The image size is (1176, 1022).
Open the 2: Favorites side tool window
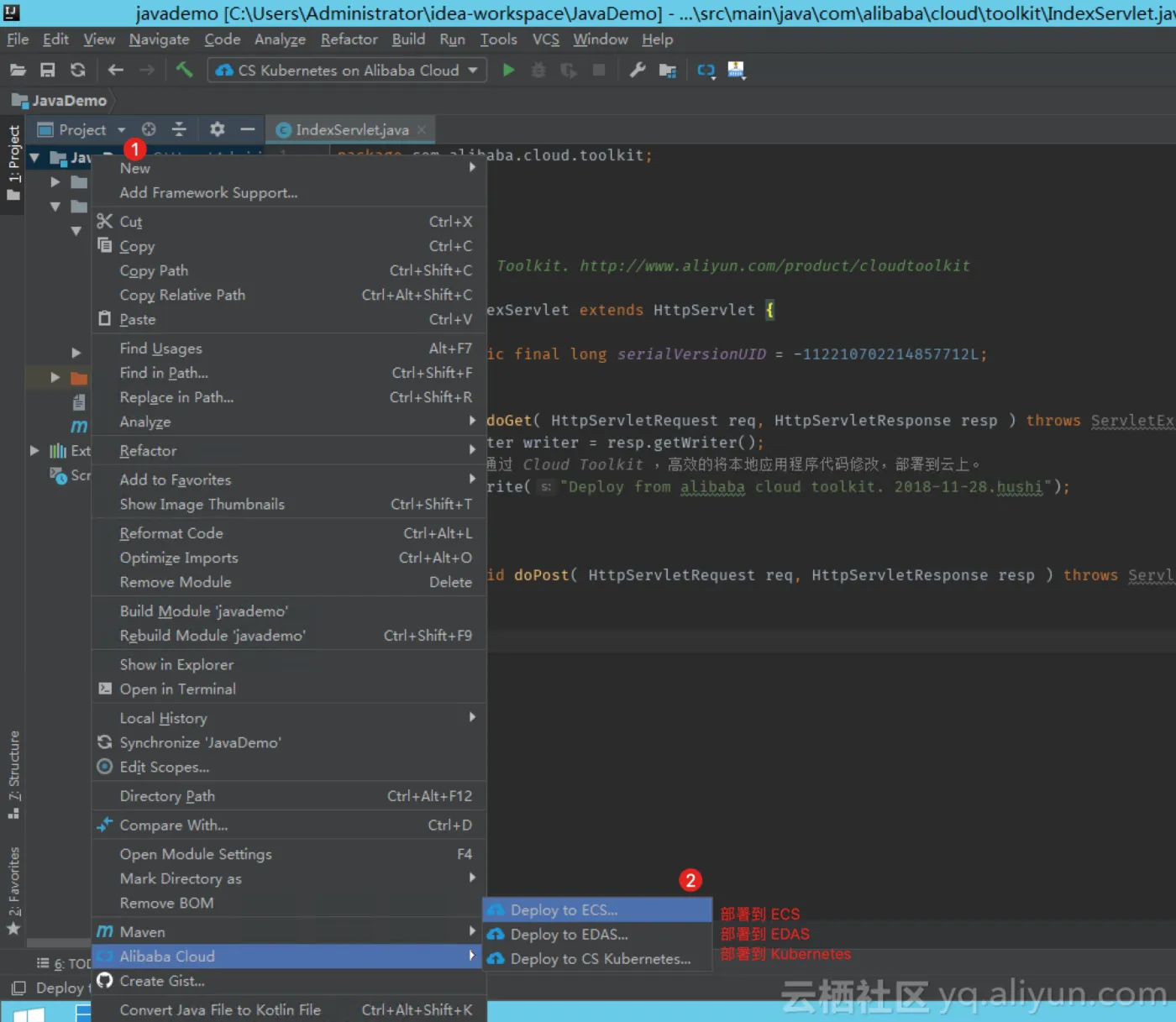pyautogui.click(x=13, y=891)
